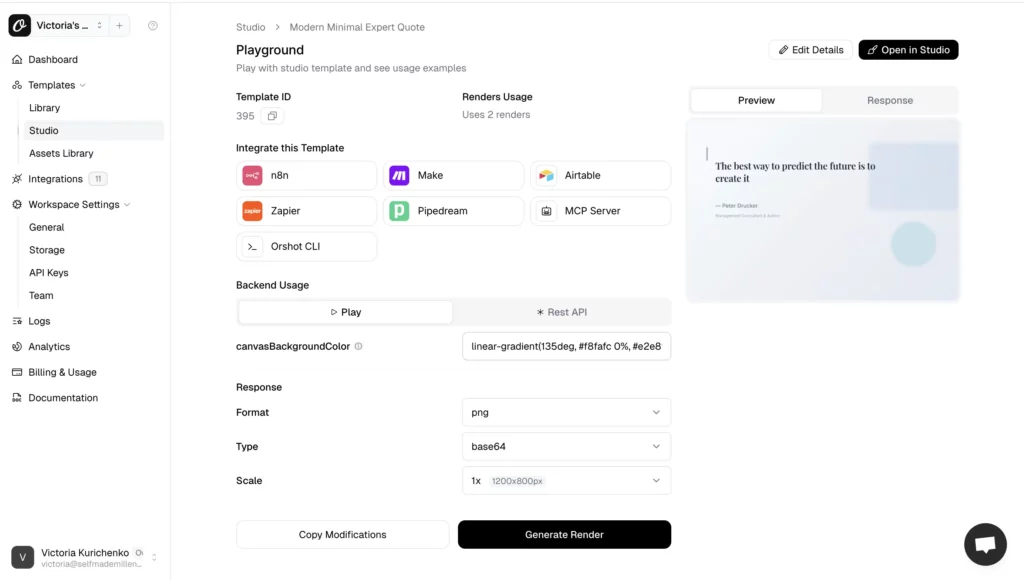
Task: Open the Edit Details dialog
Action: click(810, 49)
